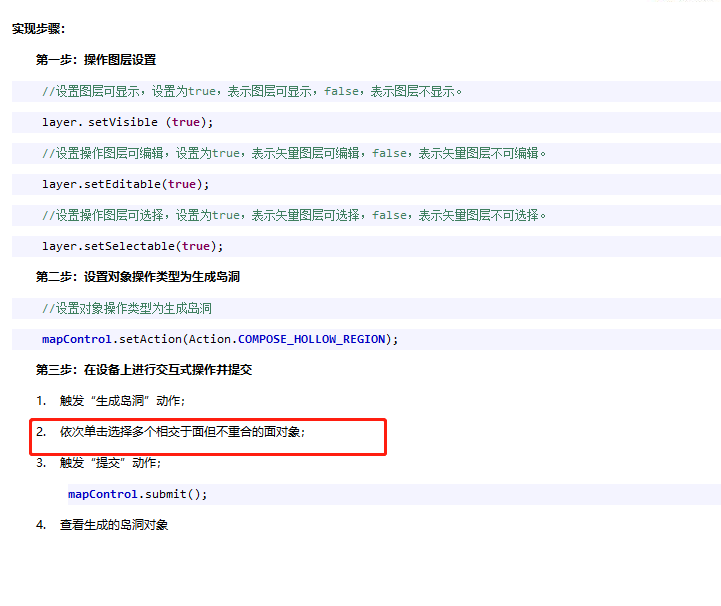Click the code line 'layer. setVisible (true);'
Viewport: 721px width, 606px height.
point(128,122)
